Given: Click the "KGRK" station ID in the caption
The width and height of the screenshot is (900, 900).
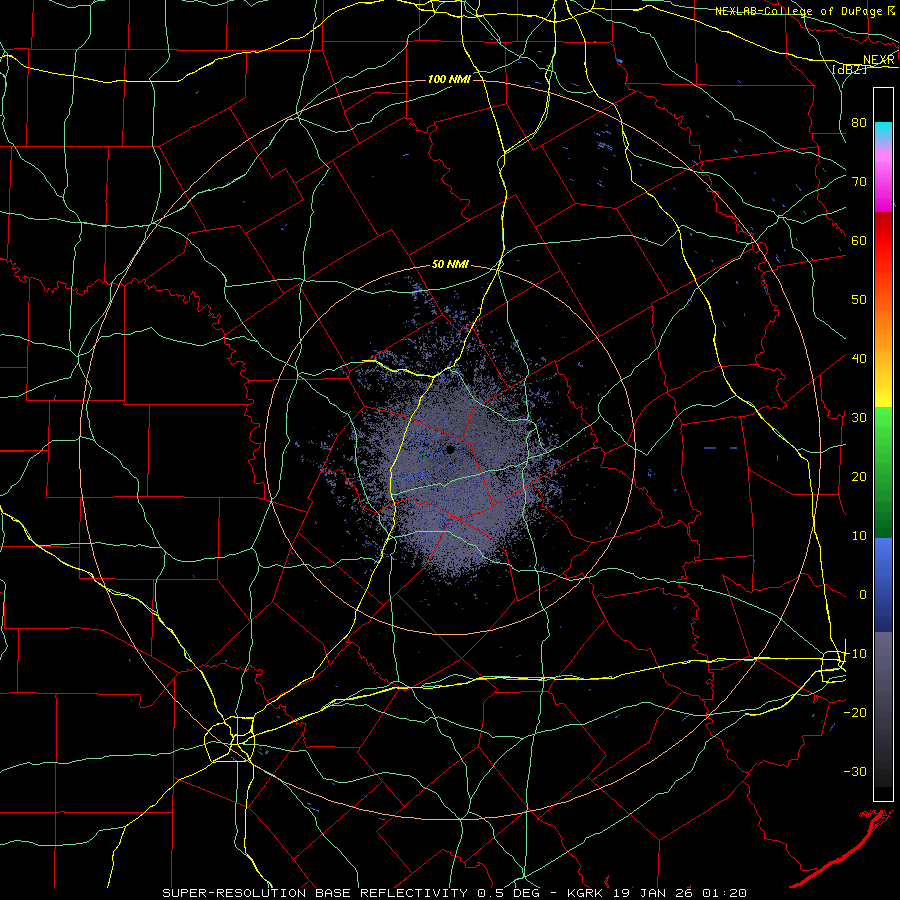Looking at the screenshot, I should tap(584, 893).
